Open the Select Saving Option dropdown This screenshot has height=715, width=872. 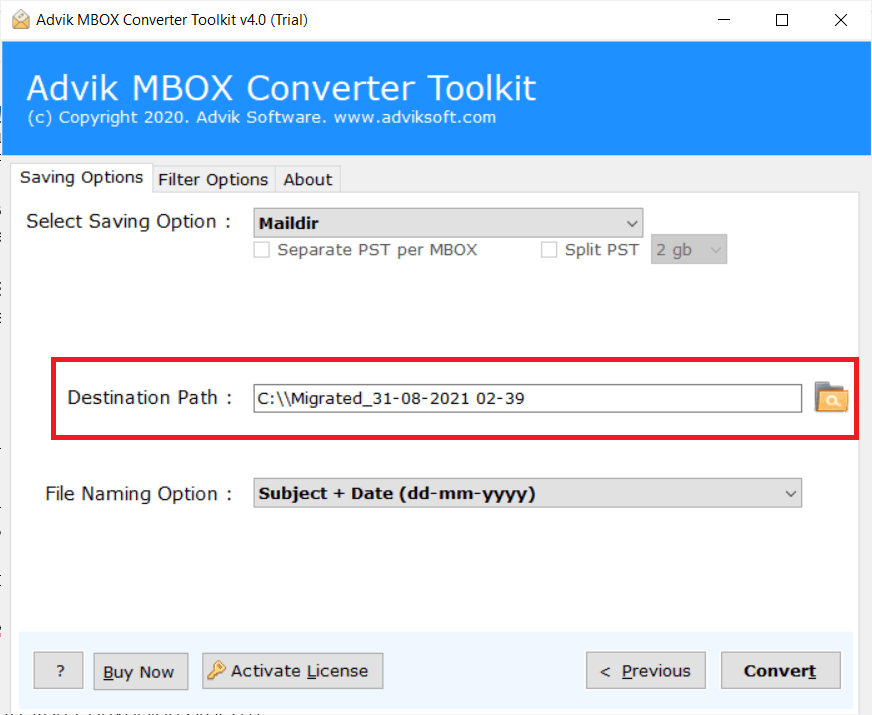point(448,223)
